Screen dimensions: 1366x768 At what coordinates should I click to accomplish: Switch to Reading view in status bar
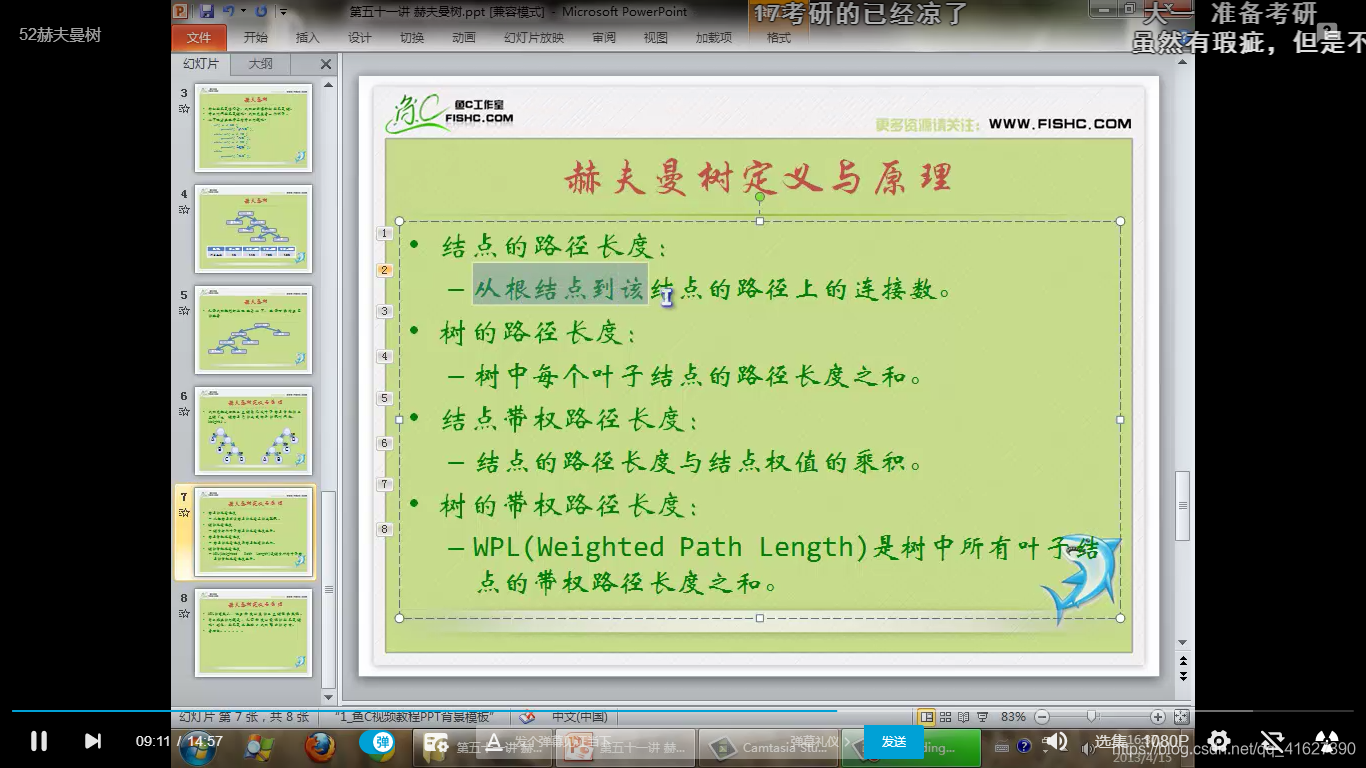[964, 717]
